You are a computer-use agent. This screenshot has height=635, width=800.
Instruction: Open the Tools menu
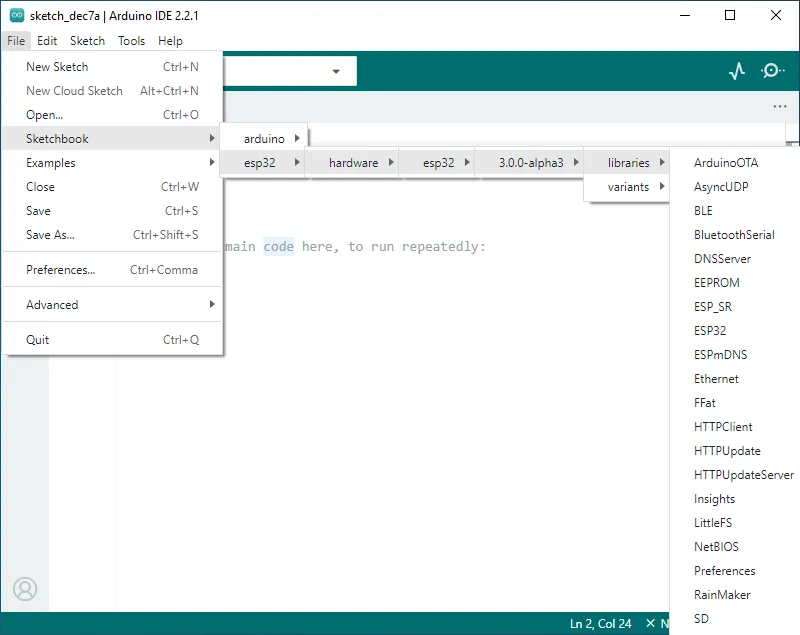[131, 41]
